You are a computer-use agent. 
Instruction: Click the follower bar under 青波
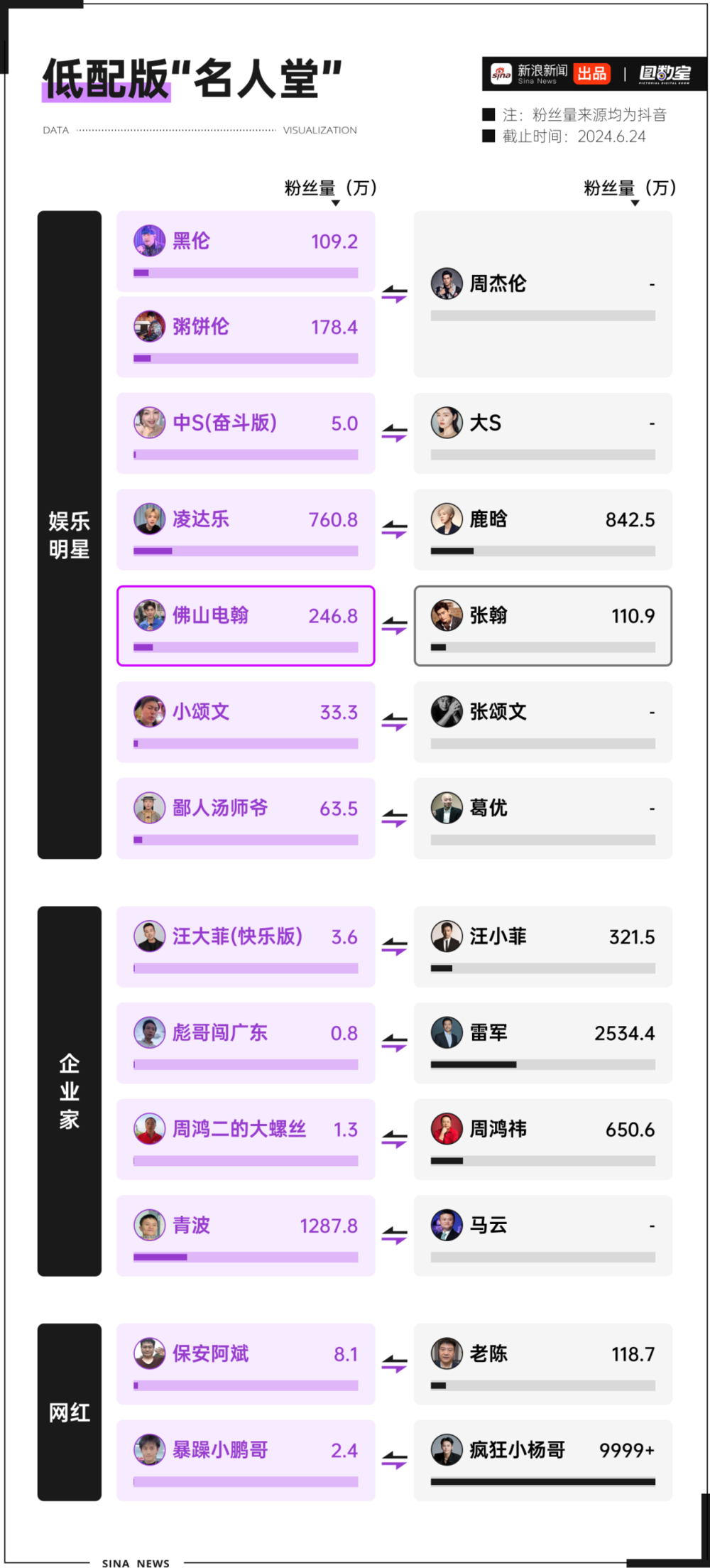point(246,1257)
